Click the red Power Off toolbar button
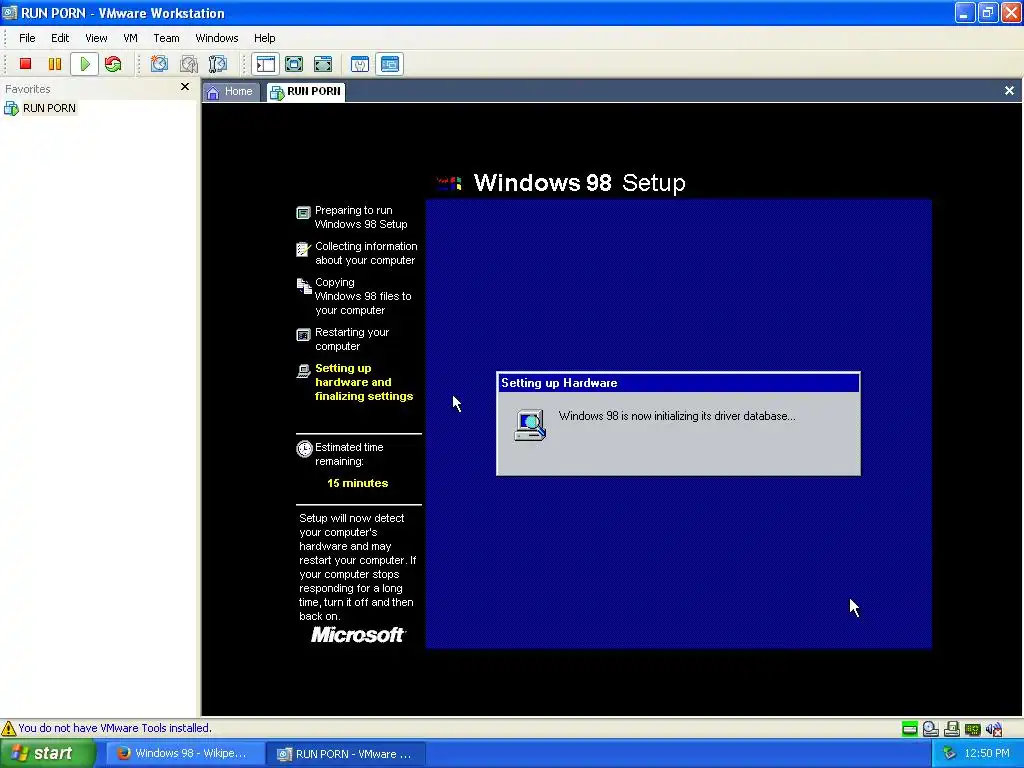1024x768 pixels. tap(25, 64)
